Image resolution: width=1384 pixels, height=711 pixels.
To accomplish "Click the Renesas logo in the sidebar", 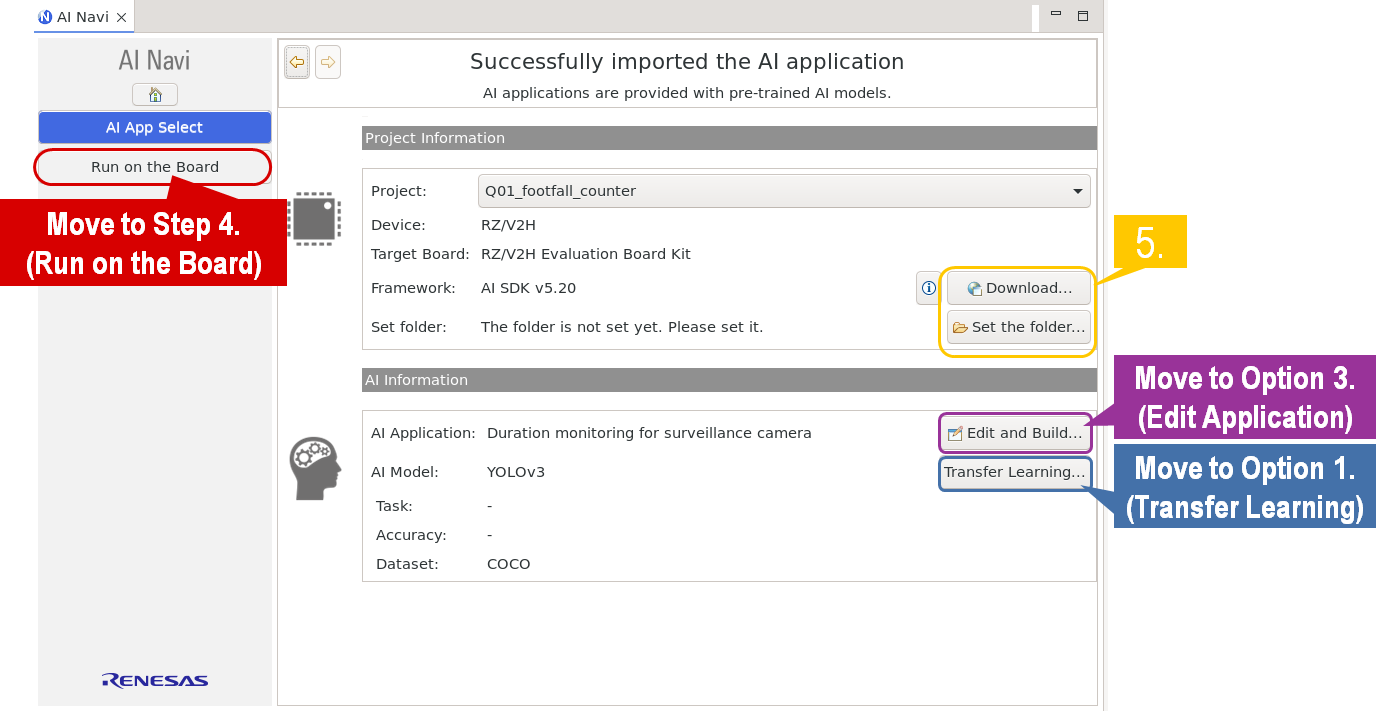I will click(x=155, y=681).
